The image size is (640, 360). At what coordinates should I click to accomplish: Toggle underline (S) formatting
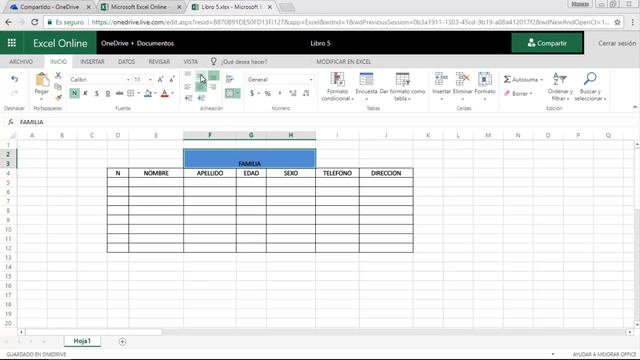click(97, 93)
